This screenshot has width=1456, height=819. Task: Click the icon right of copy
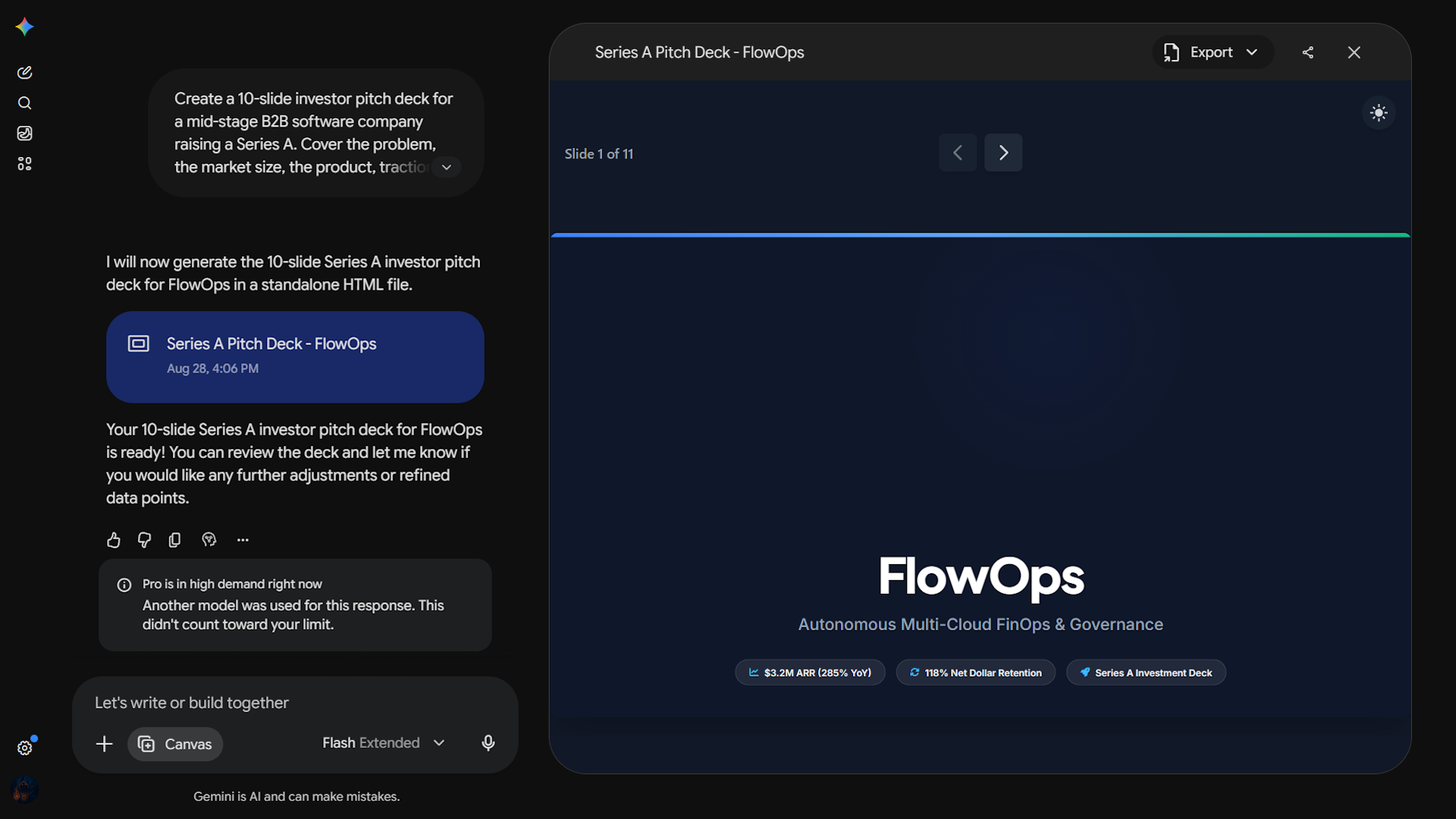[x=209, y=540]
